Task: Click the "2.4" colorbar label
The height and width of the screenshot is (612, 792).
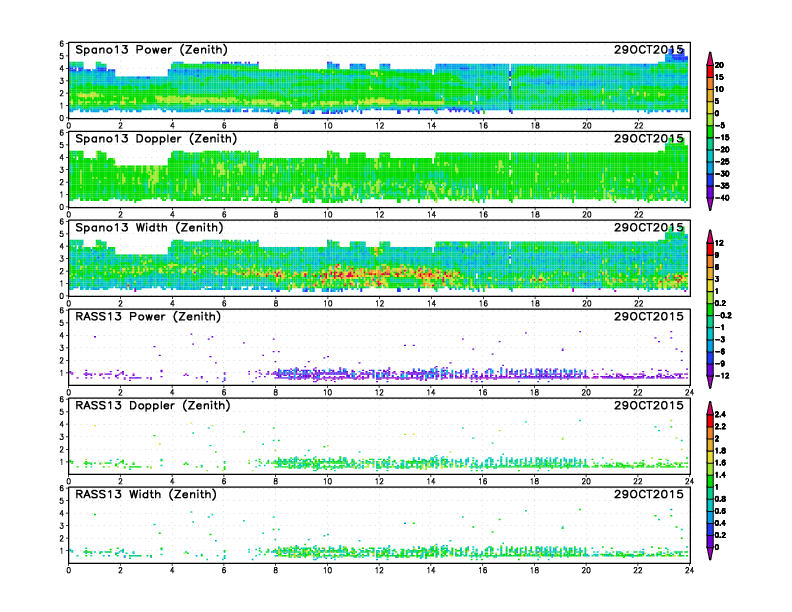Action: 721,414
